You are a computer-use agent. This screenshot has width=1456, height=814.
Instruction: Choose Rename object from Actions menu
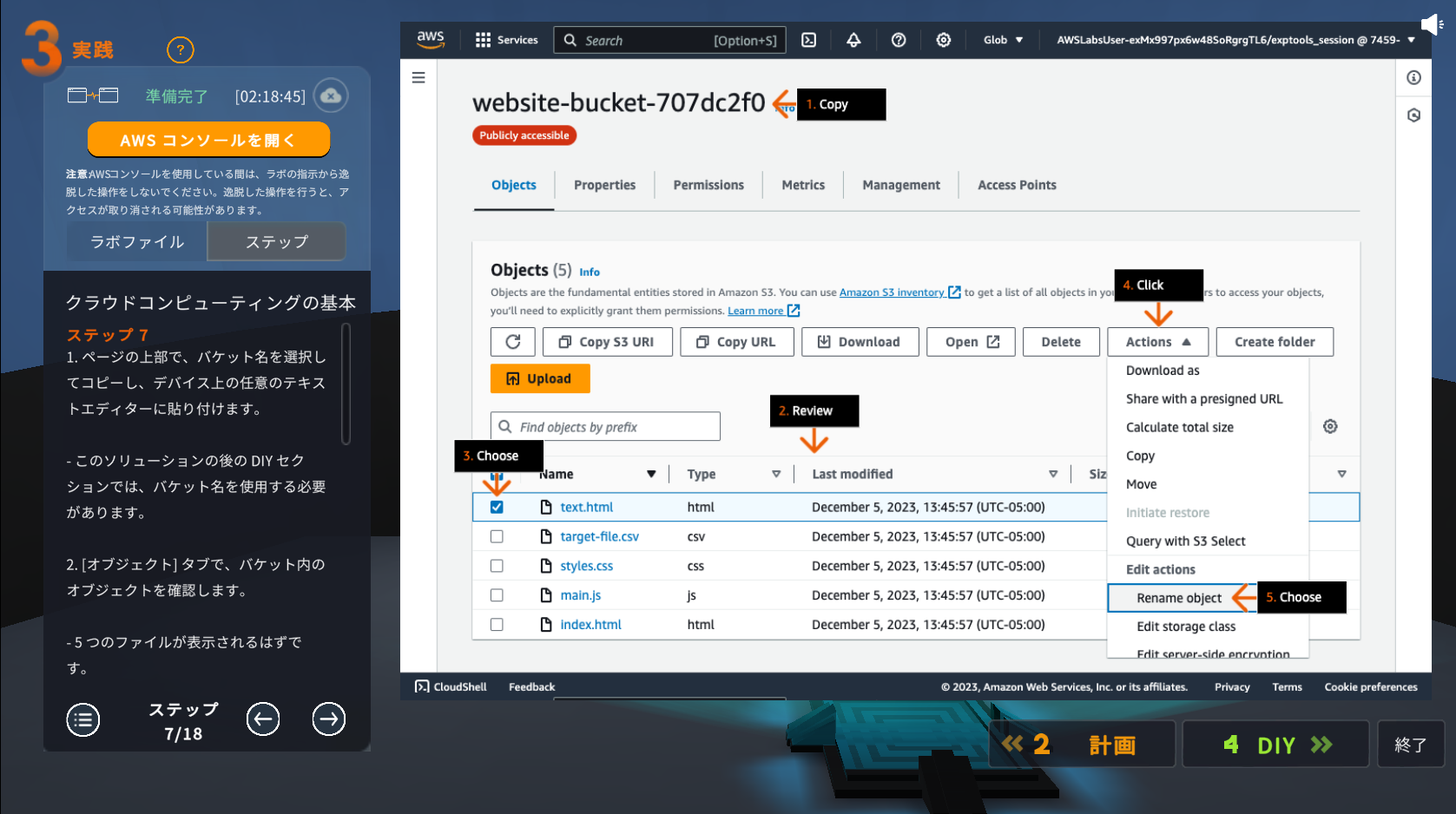point(1178,598)
